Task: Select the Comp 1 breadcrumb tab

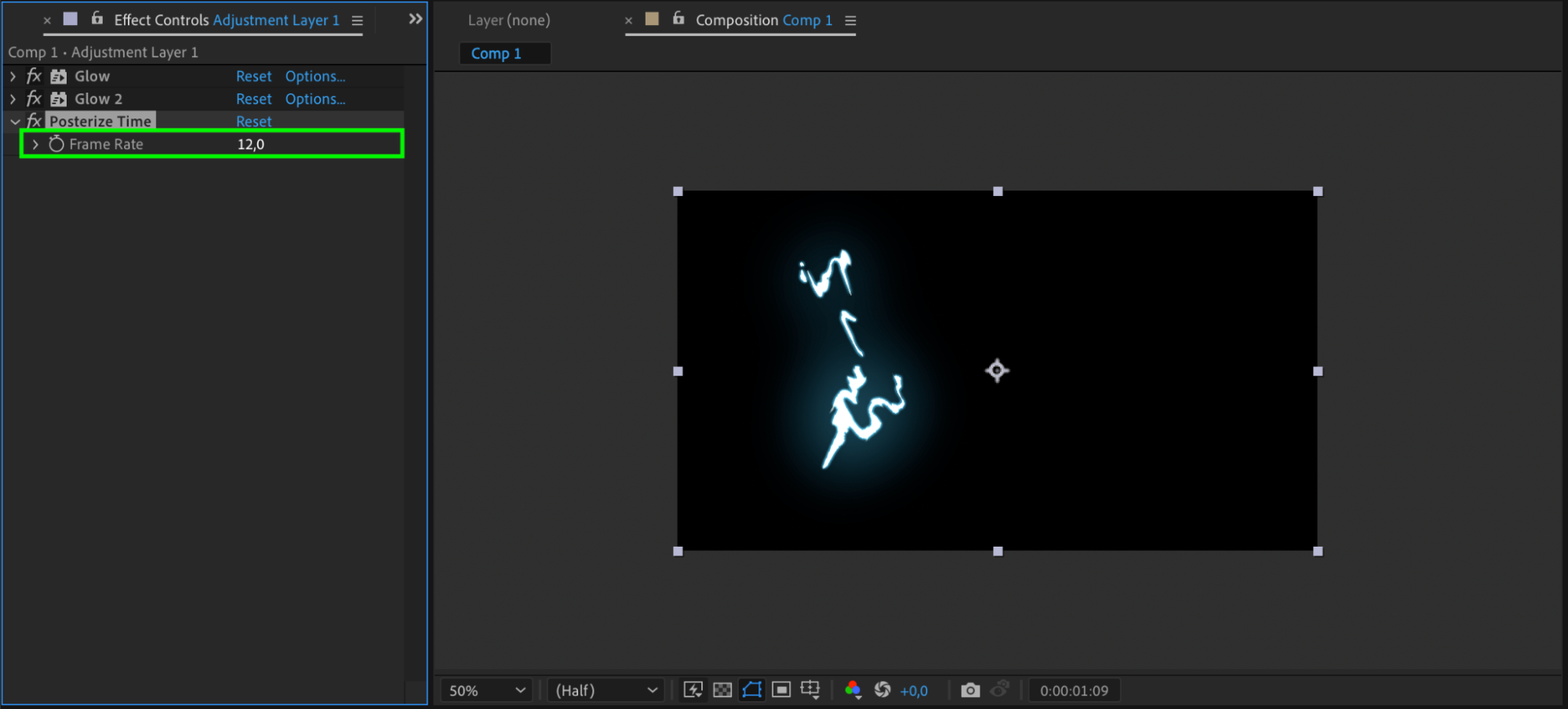Action: click(497, 53)
